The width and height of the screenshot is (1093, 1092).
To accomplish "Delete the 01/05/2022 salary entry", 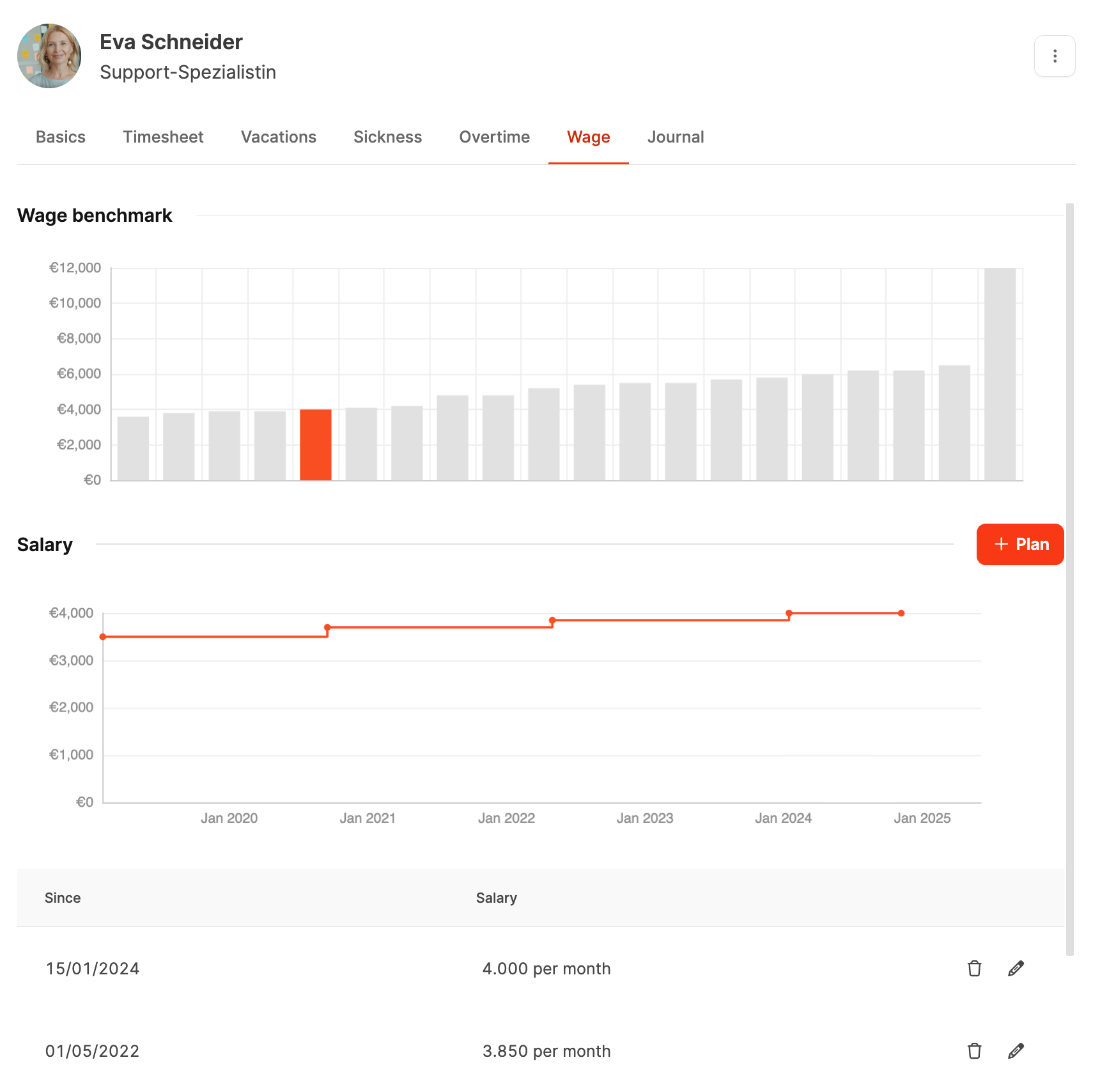I will (x=974, y=1051).
